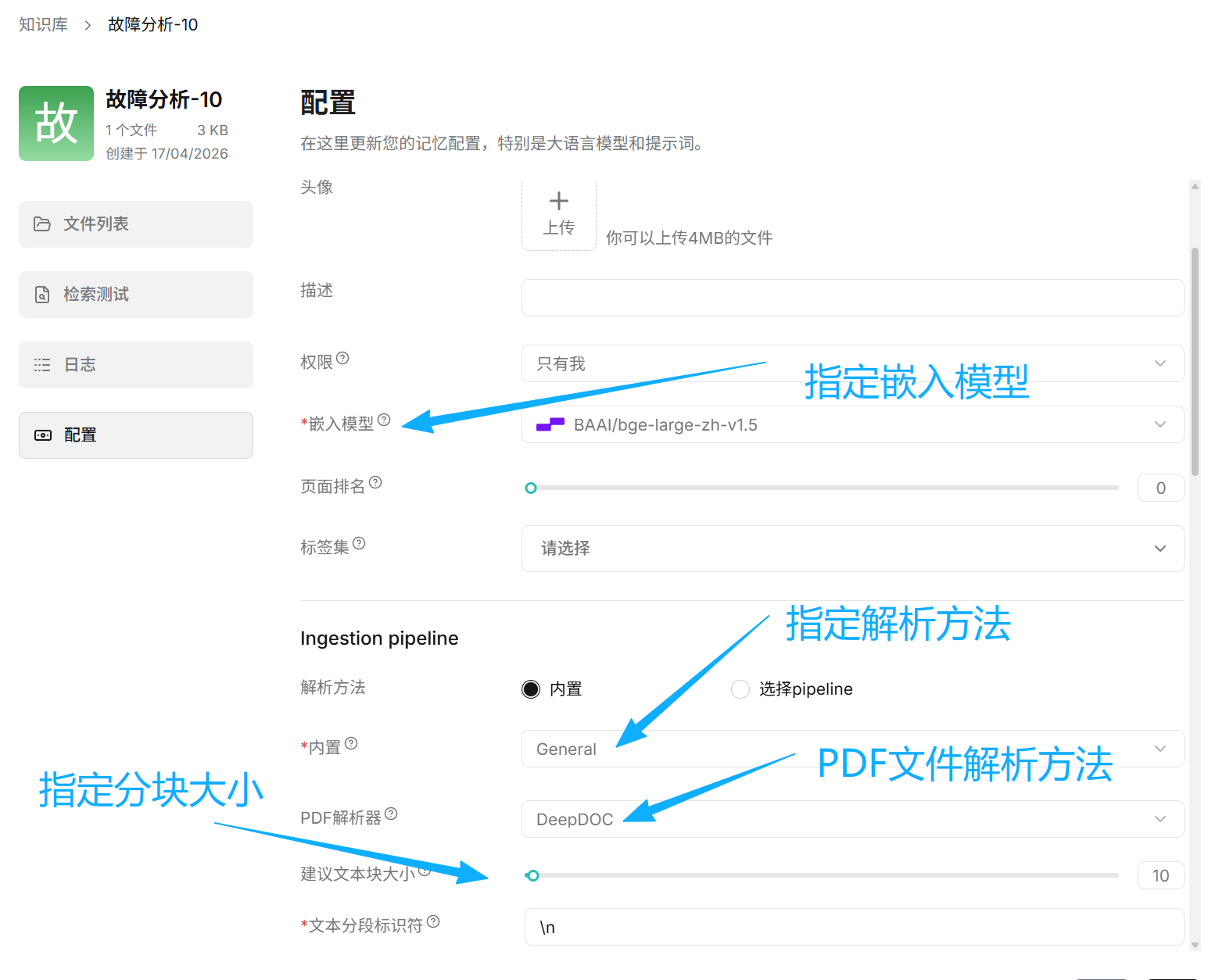Click help icon next to 权限
1208x980 pixels.
(x=342, y=358)
